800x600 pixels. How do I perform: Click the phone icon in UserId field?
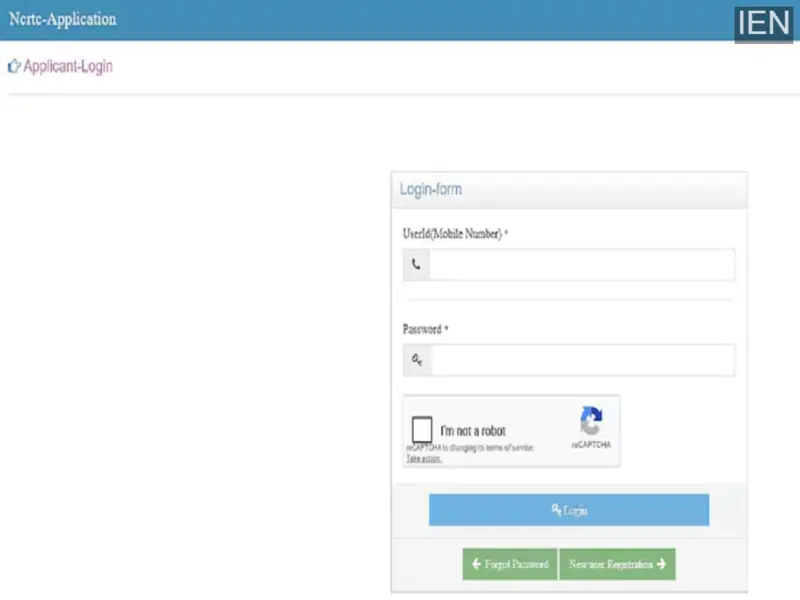point(416,264)
